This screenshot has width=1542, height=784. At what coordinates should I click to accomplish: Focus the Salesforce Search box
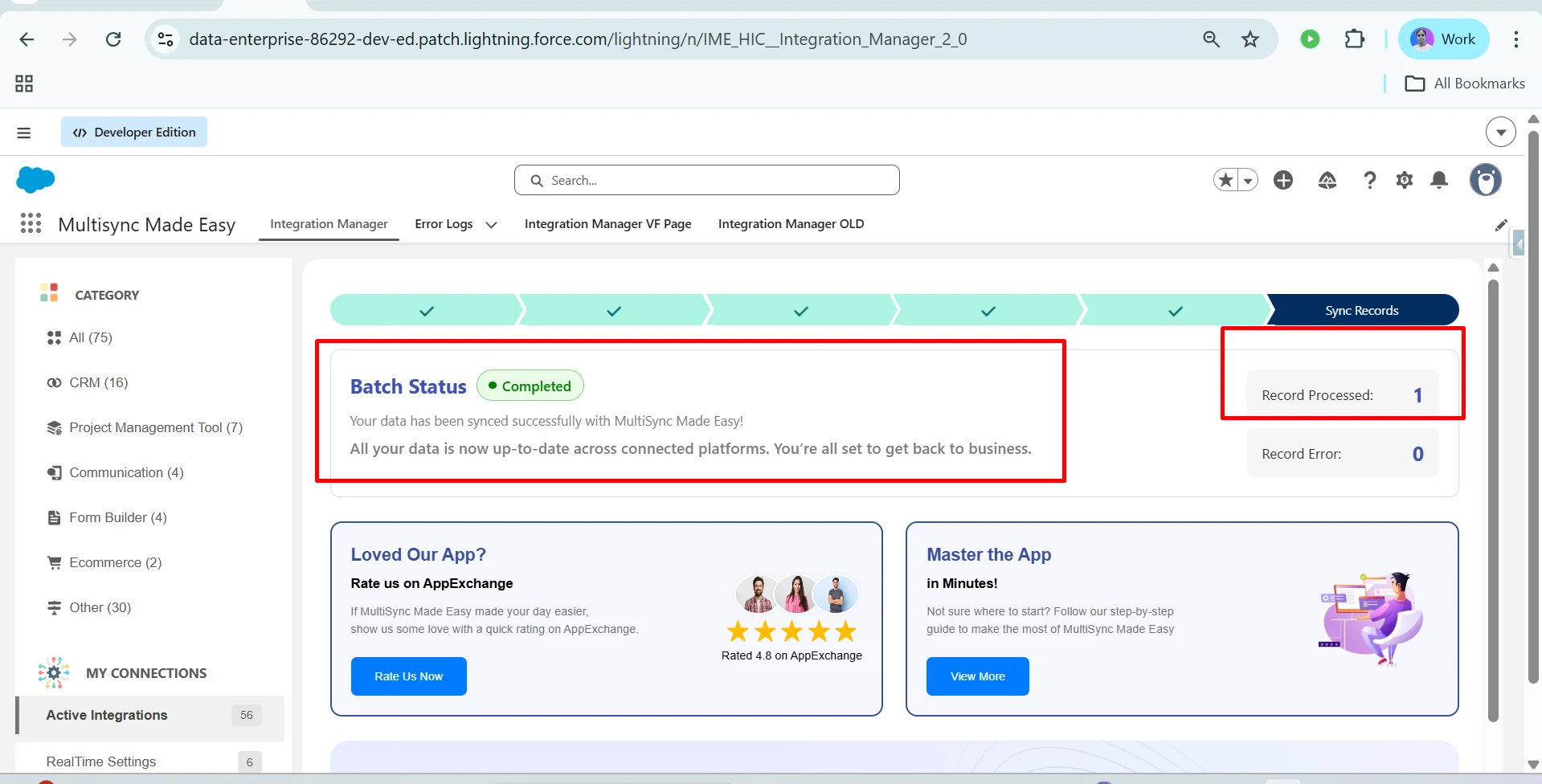pos(706,180)
